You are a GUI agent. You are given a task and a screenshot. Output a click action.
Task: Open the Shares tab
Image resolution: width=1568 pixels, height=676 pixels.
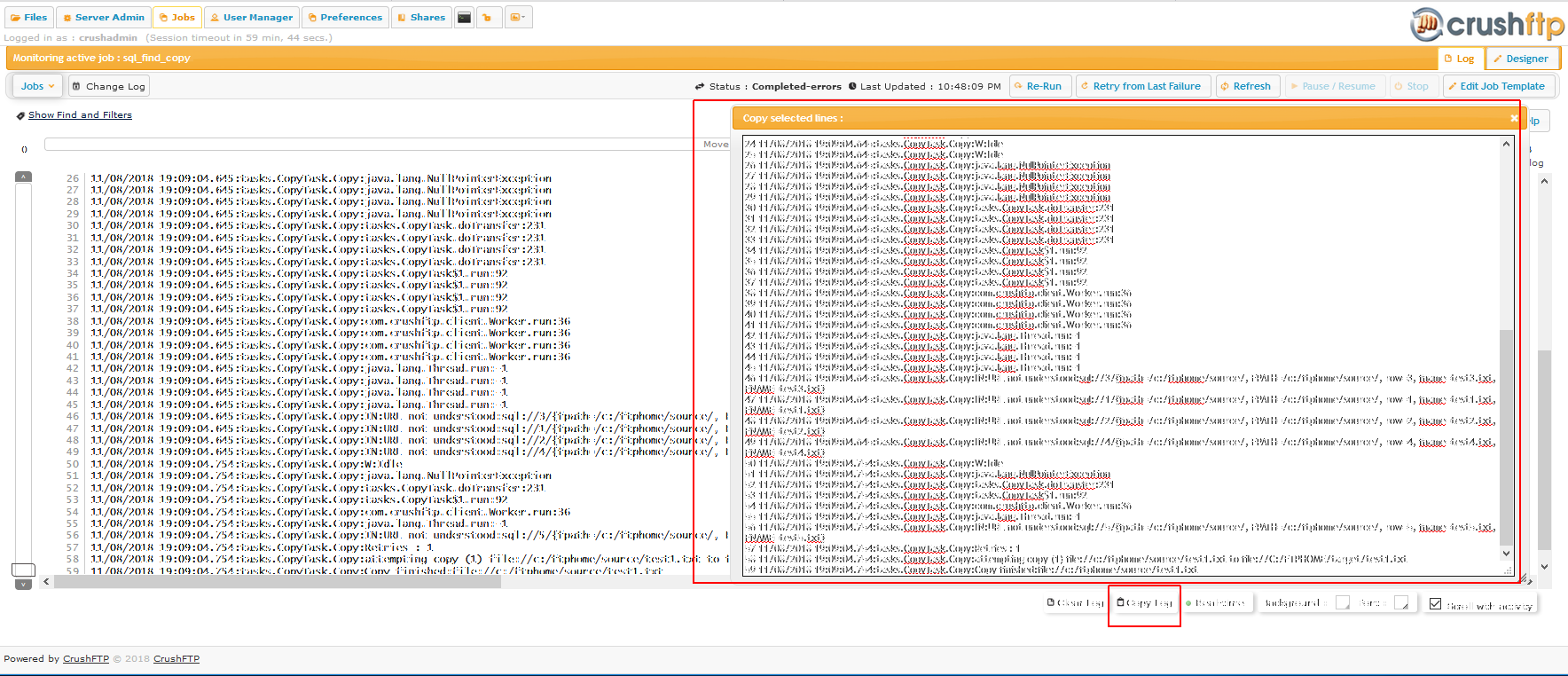click(421, 17)
